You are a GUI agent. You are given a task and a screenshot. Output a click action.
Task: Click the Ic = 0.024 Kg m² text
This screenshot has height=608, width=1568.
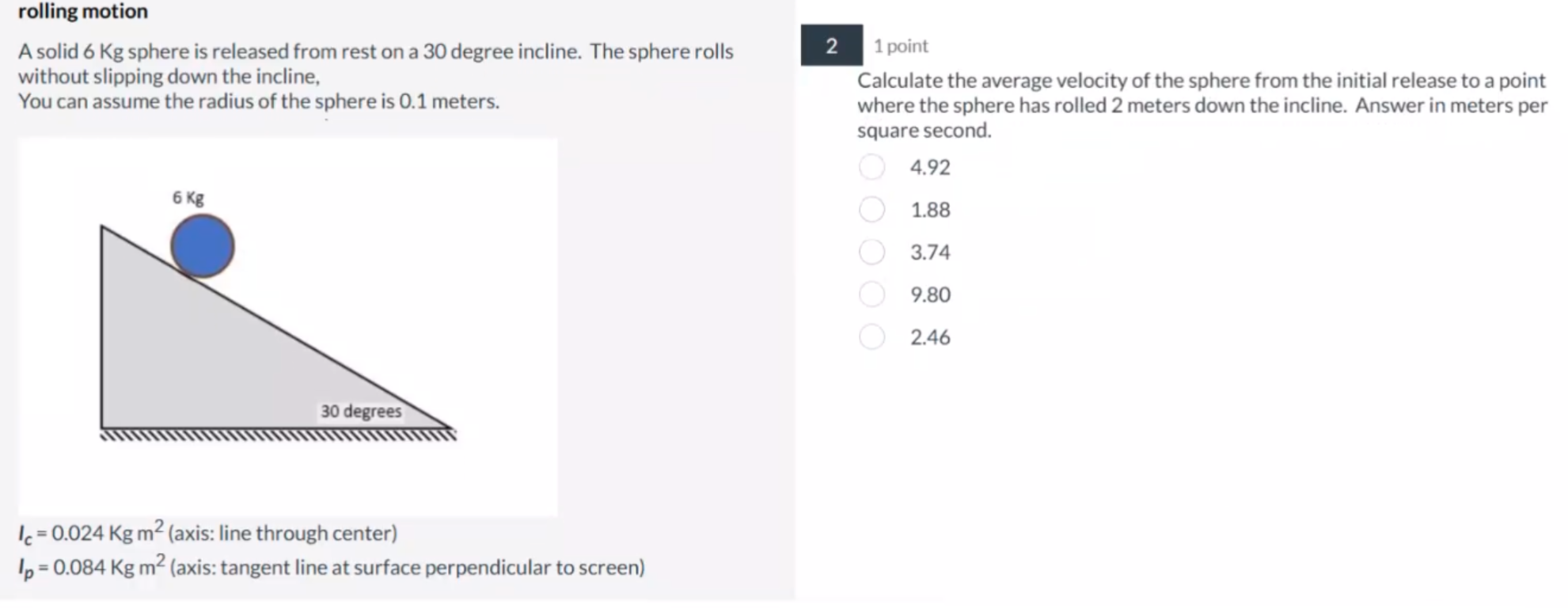click(x=207, y=532)
